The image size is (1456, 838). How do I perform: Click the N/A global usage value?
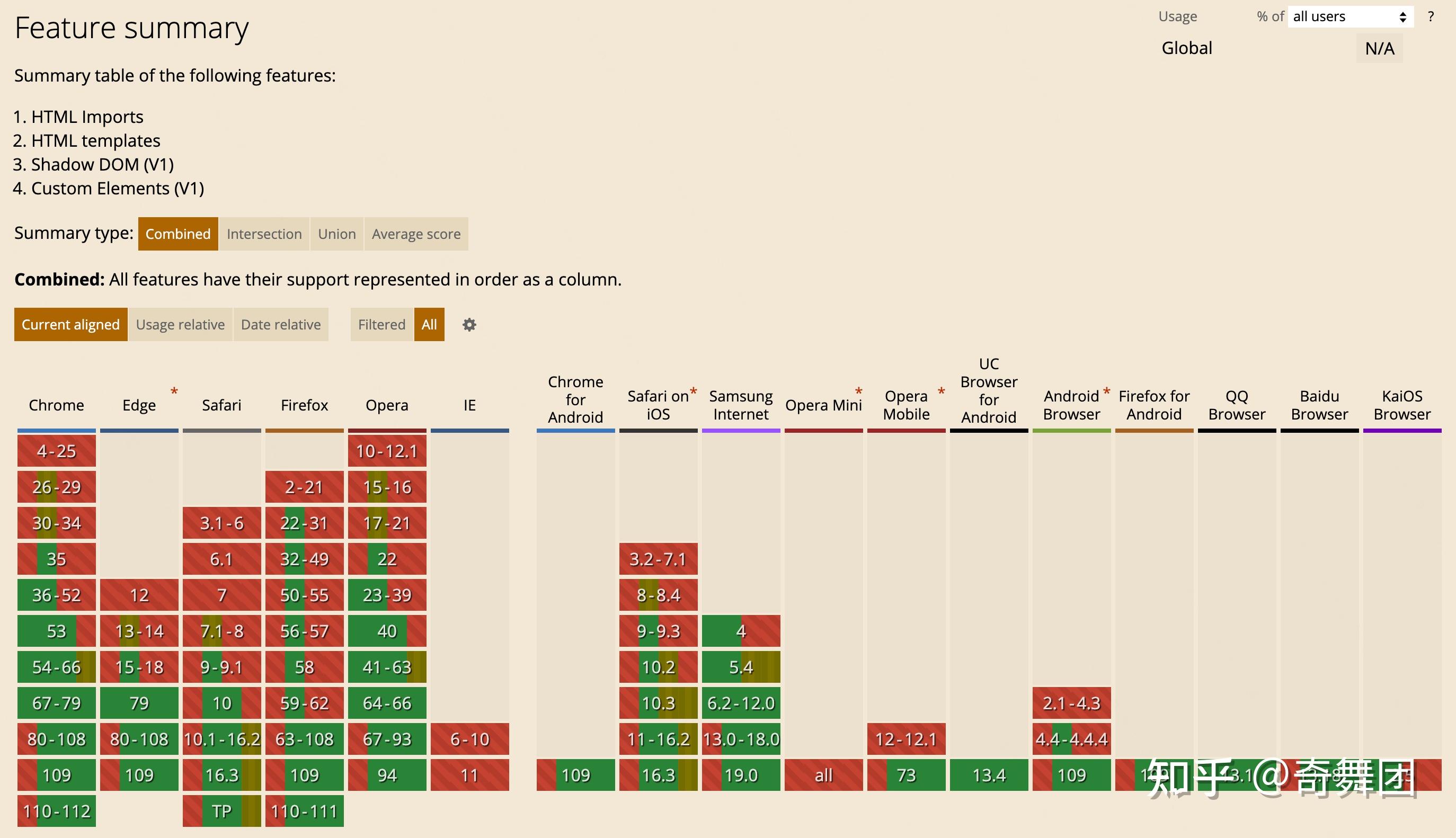pos(1380,48)
